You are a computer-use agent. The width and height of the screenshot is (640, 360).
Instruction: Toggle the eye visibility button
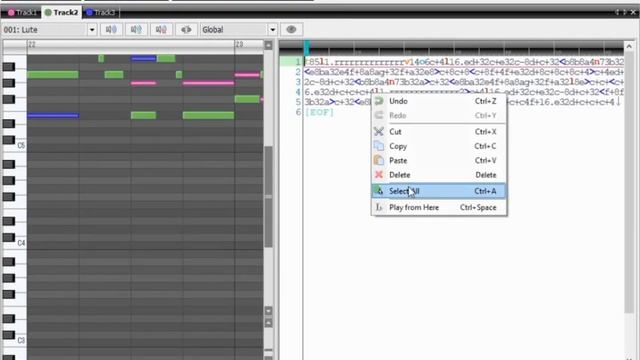click(x=291, y=29)
